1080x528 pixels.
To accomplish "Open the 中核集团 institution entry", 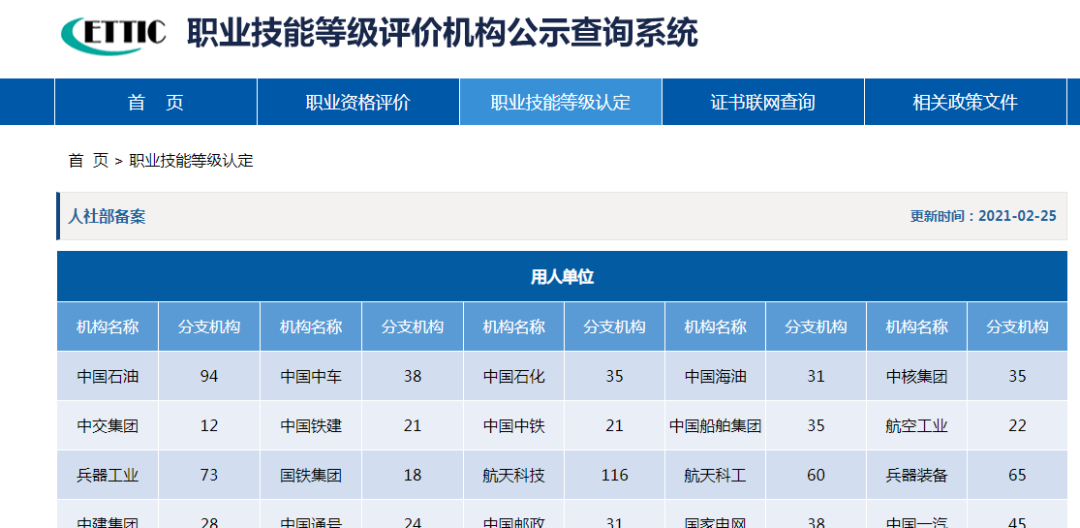I will click(917, 377).
